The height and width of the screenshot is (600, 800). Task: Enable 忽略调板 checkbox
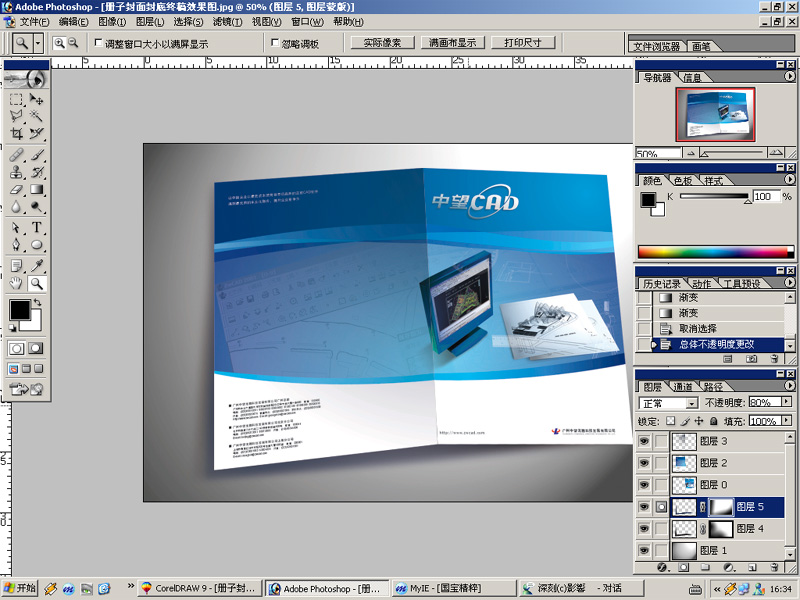(275, 43)
